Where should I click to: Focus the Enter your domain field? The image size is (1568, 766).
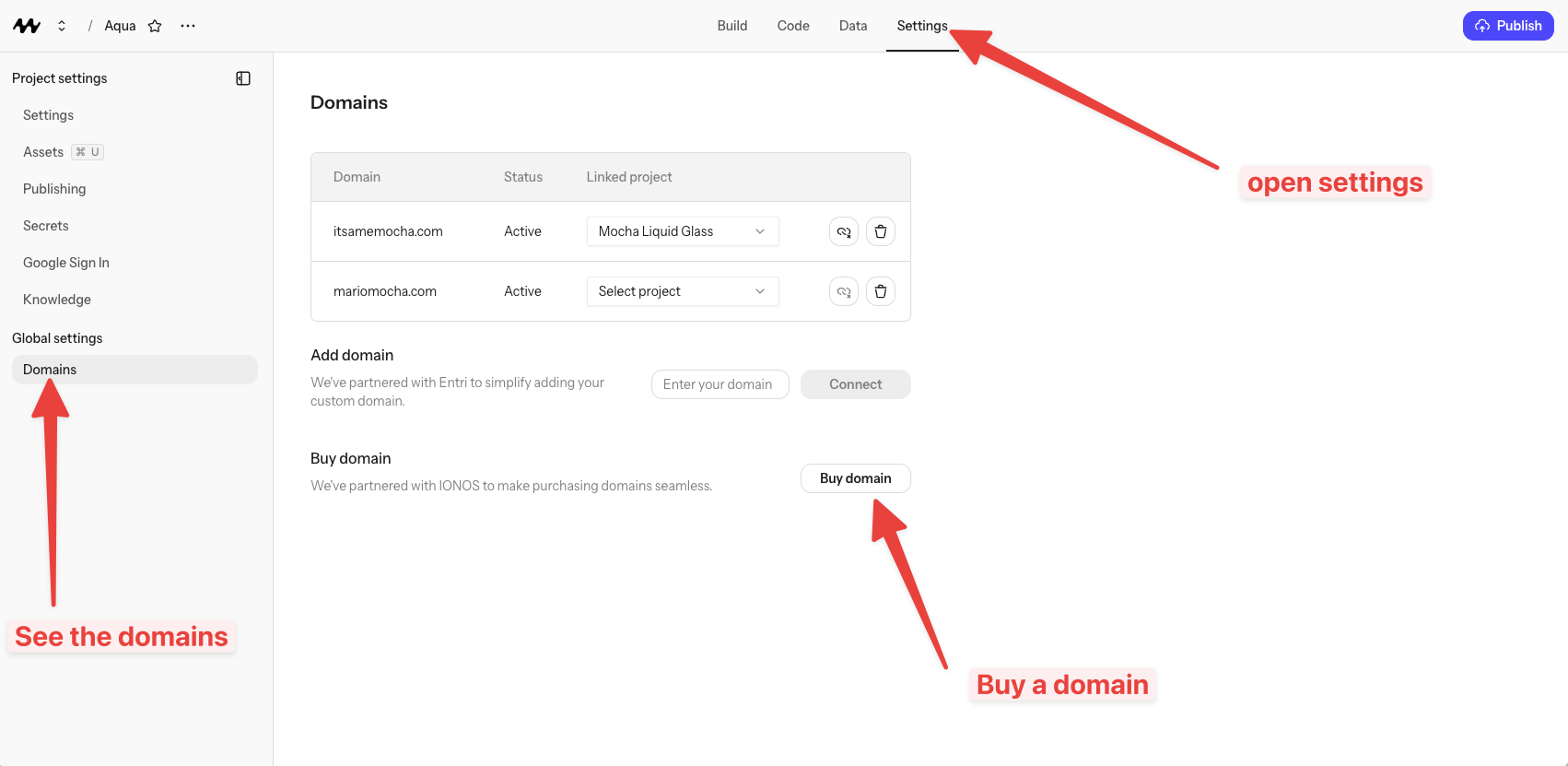[720, 384]
